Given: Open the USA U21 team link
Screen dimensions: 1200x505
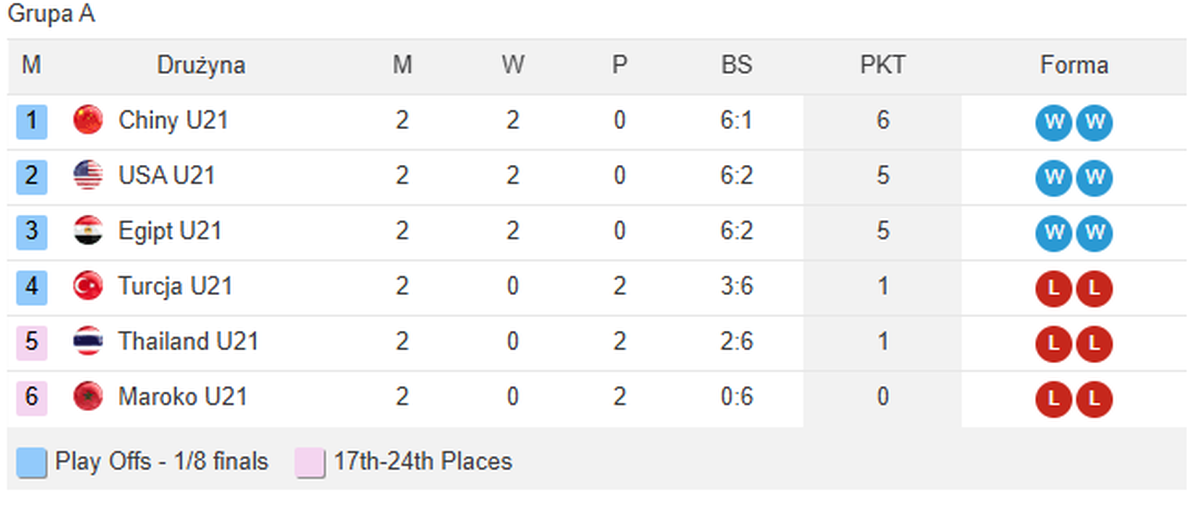Looking at the screenshot, I should [x=166, y=176].
